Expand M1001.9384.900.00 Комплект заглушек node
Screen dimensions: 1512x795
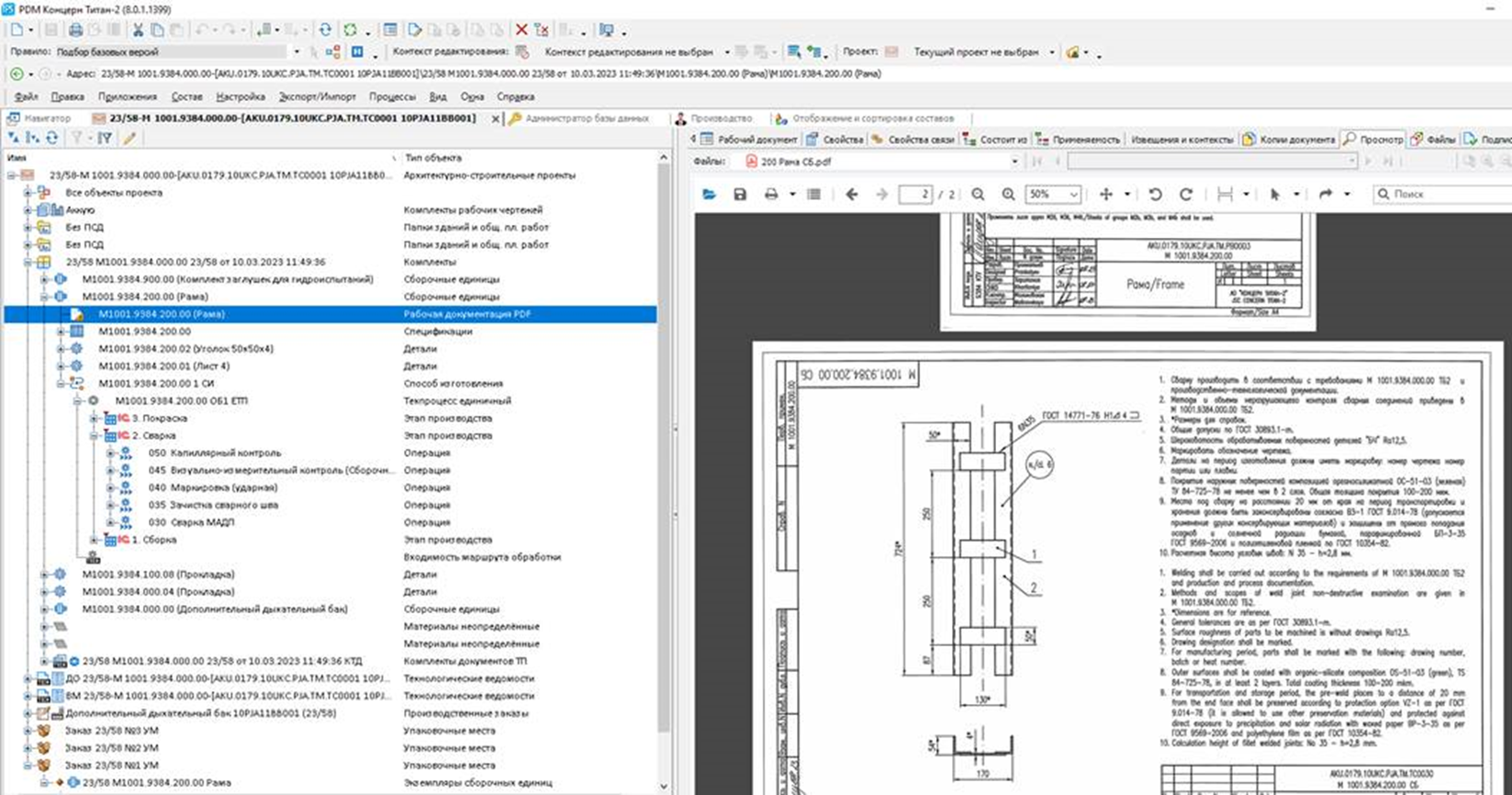[44, 279]
